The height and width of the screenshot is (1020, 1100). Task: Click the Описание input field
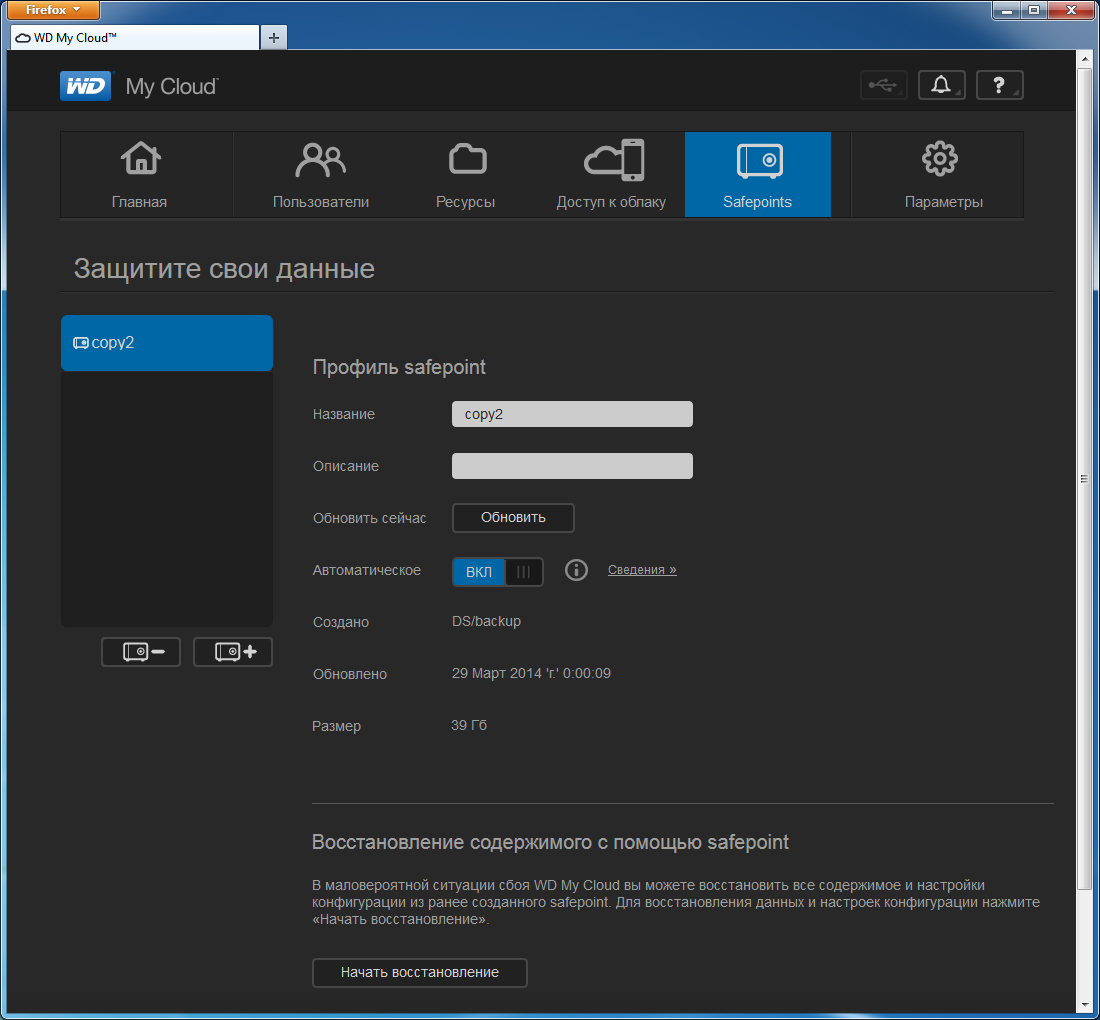pos(572,466)
